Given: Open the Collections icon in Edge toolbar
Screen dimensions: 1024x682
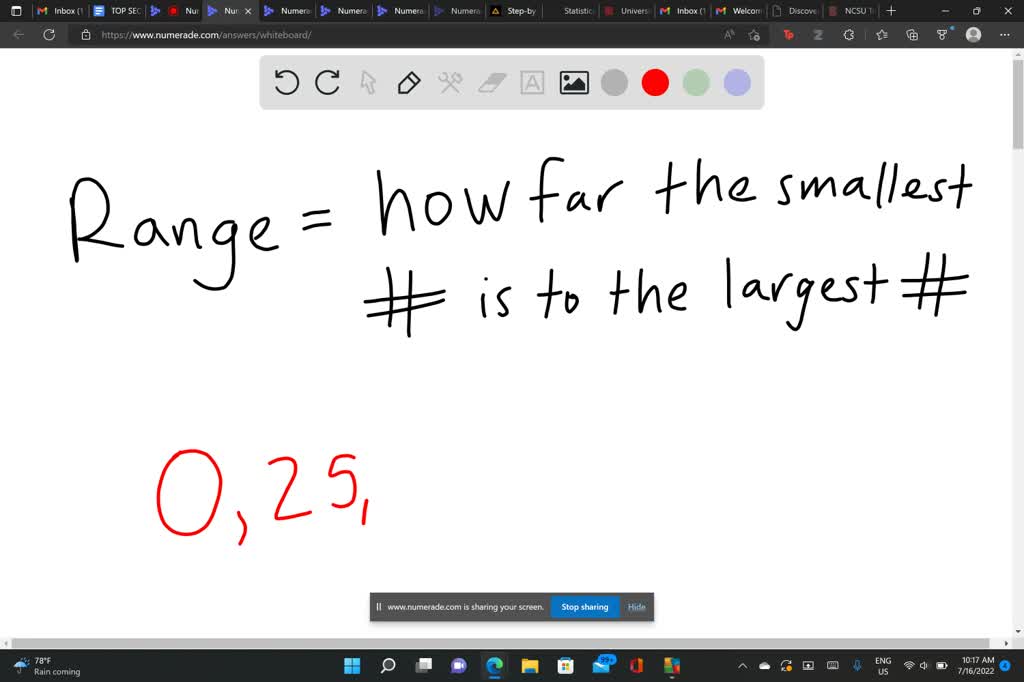Looking at the screenshot, I should [x=911, y=34].
